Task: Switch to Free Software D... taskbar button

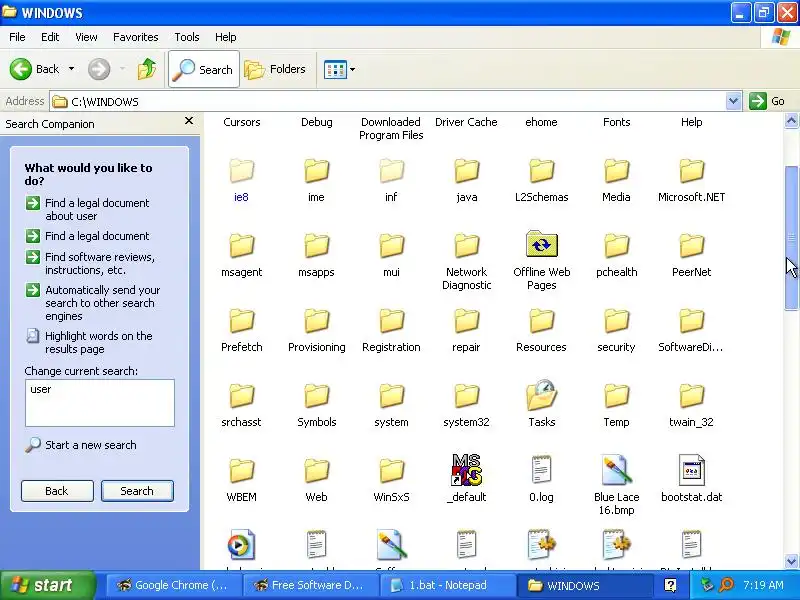Action: click(310, 585)
